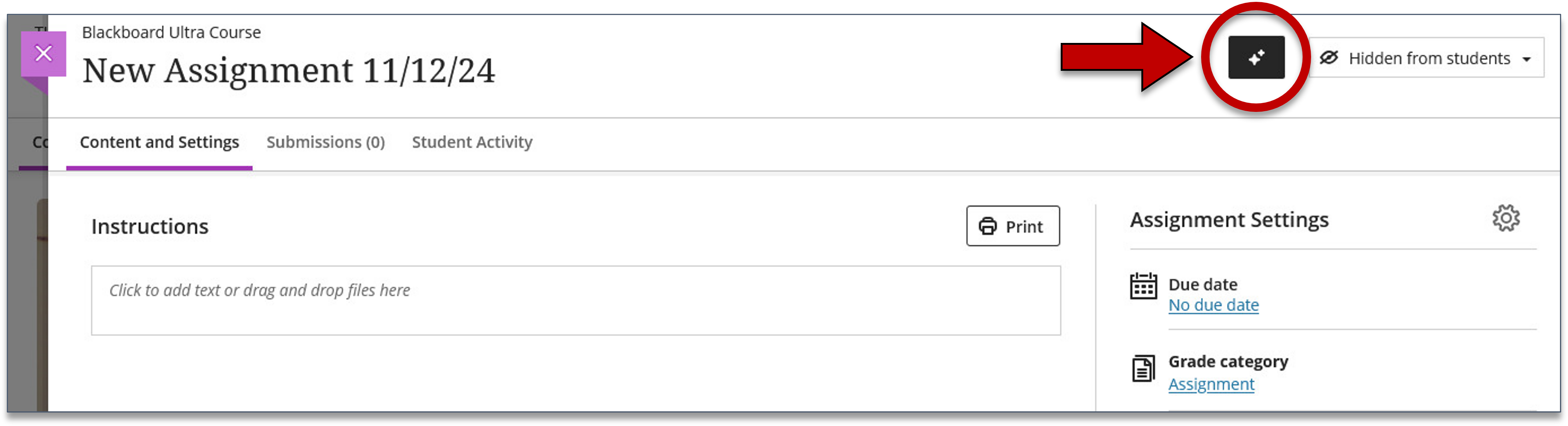Screen dimensions: 1568x426
Task: Close the assignment panel with purple X
Action: [x=44, y=54]
